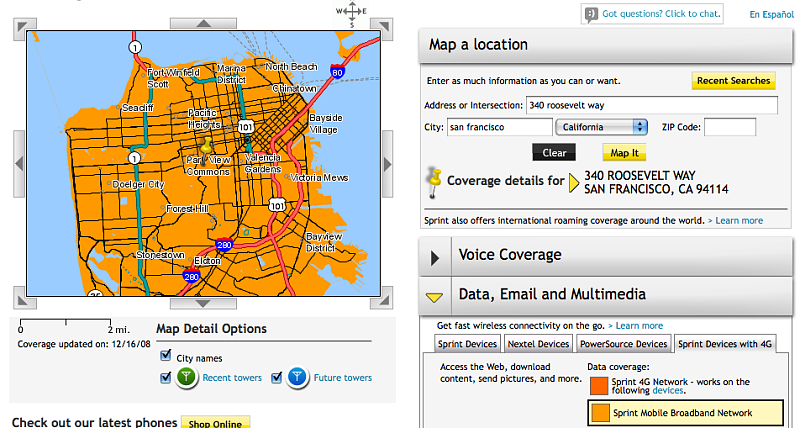Click the blue Future towers icon
800x428 pixels.
(297, 378)
